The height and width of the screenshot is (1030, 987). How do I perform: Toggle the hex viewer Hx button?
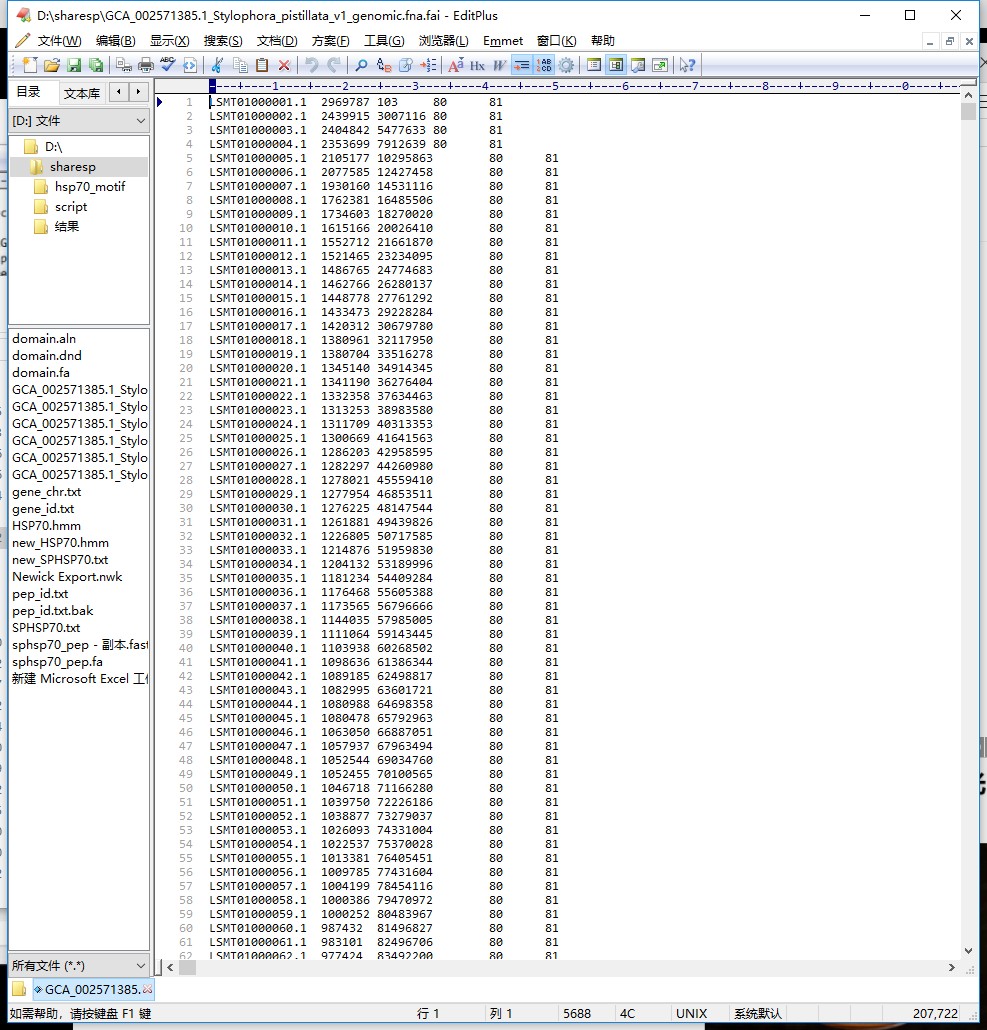(x=477, y=66)
